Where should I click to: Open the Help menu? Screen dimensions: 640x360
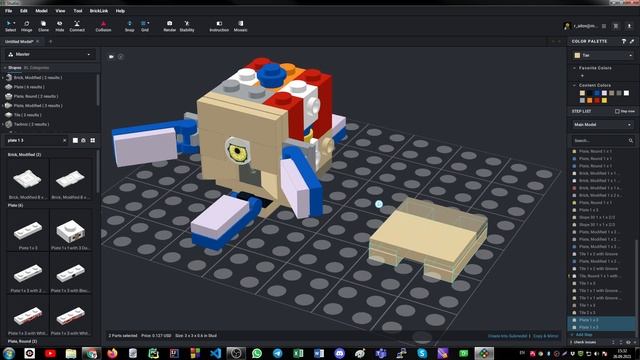pyautogui.click(x=120, y=11)
